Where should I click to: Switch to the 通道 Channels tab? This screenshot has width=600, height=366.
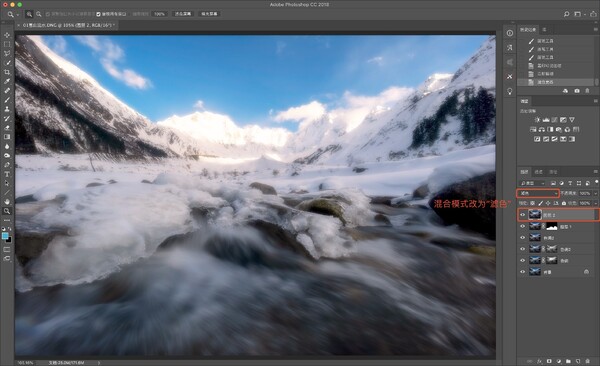538,172
